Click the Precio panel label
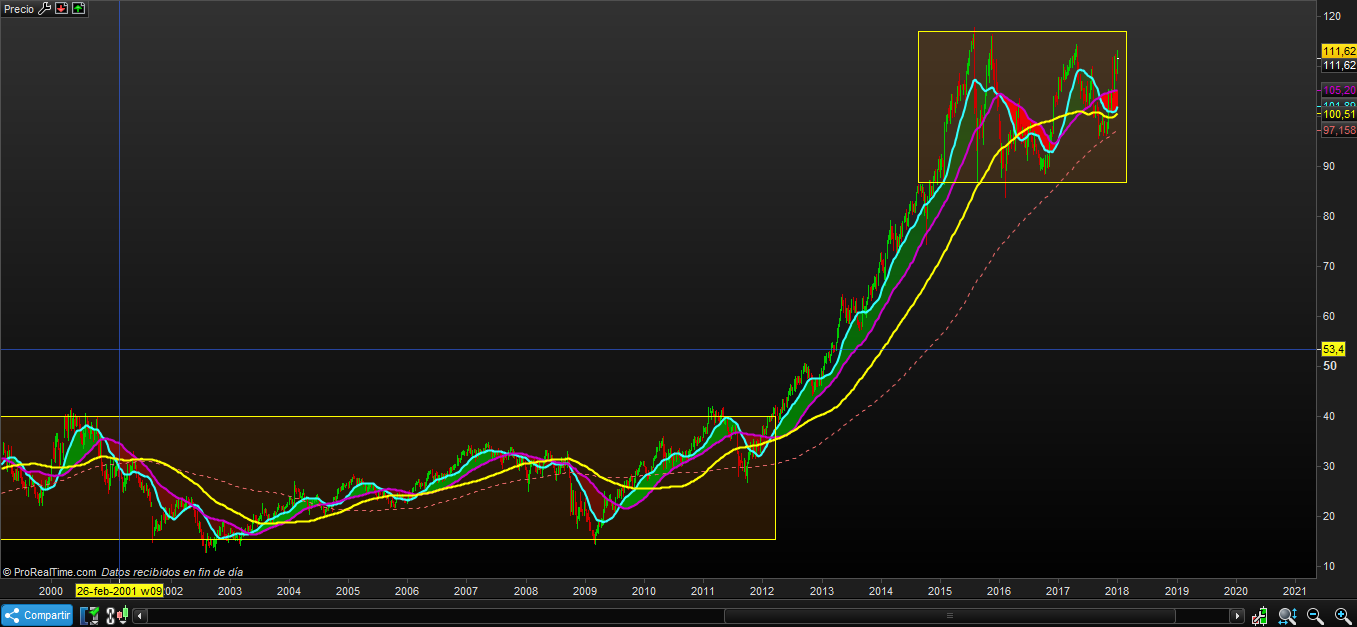This screenshot has height=627, width=1357. [x=18, y=8]
